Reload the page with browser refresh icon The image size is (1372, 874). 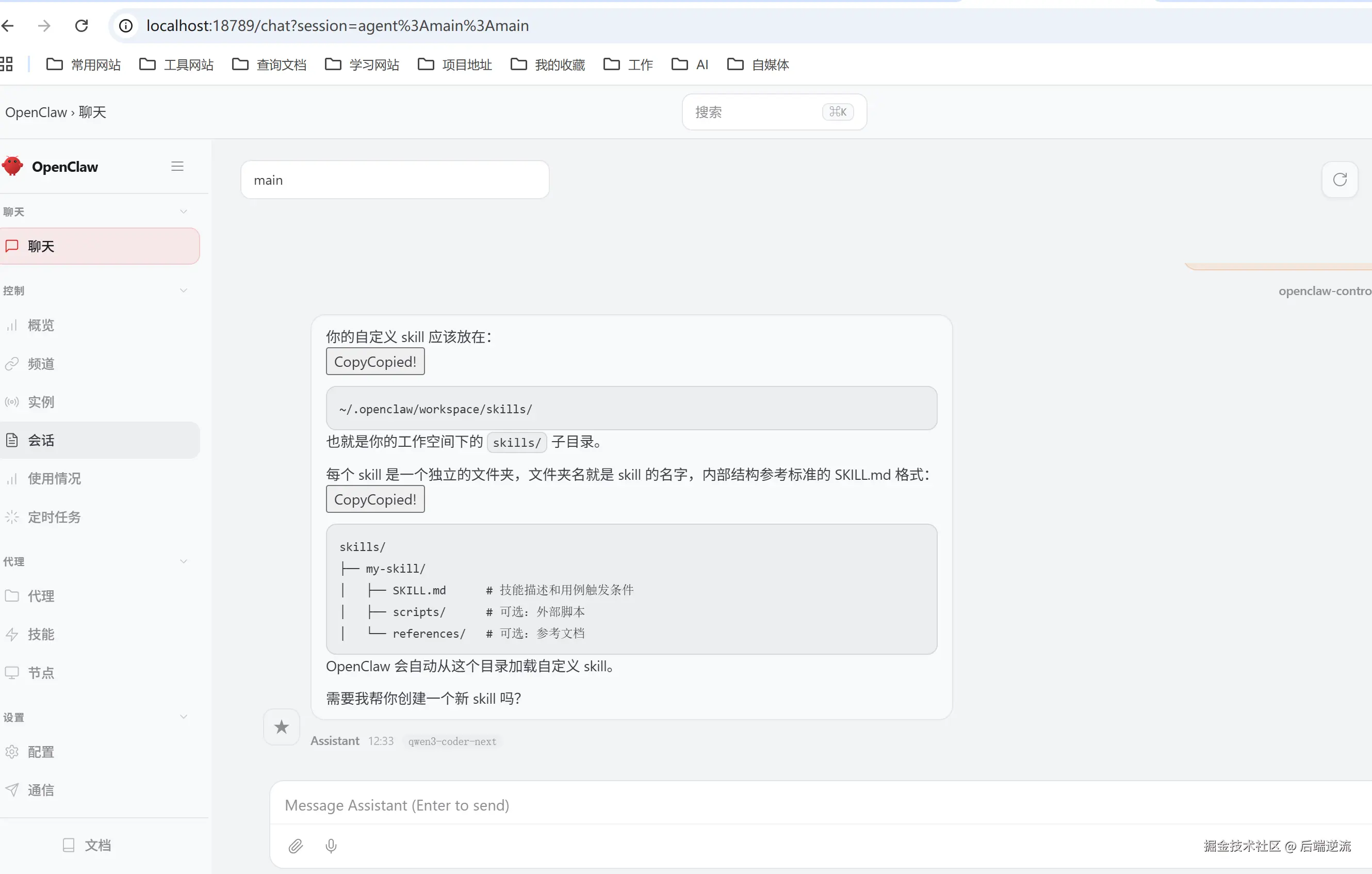point(81,26)
